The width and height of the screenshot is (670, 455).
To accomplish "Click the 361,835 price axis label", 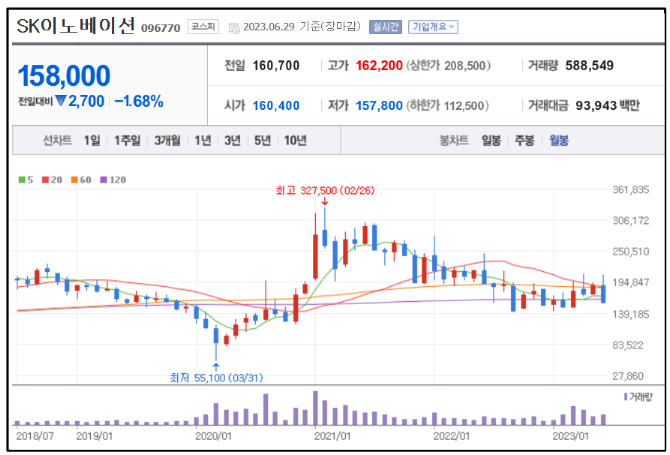I will [630, 190].
